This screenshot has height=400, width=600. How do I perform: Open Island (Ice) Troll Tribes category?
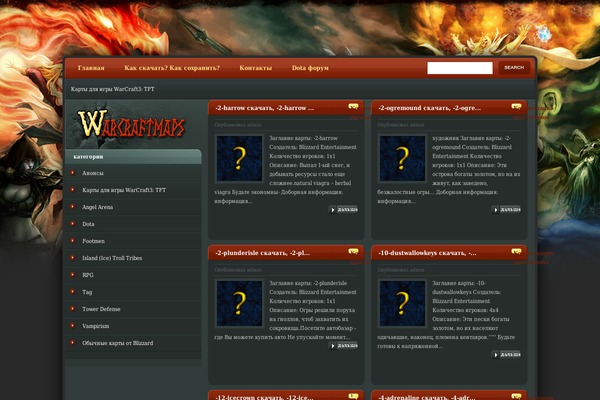coord(112,258)
